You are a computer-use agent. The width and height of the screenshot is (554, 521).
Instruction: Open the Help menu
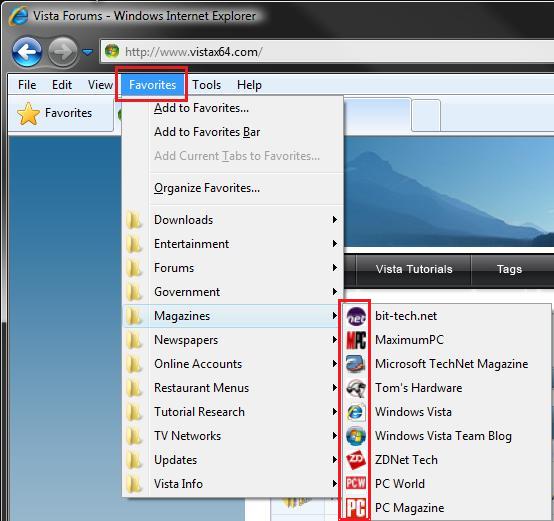tap(249, 85)
